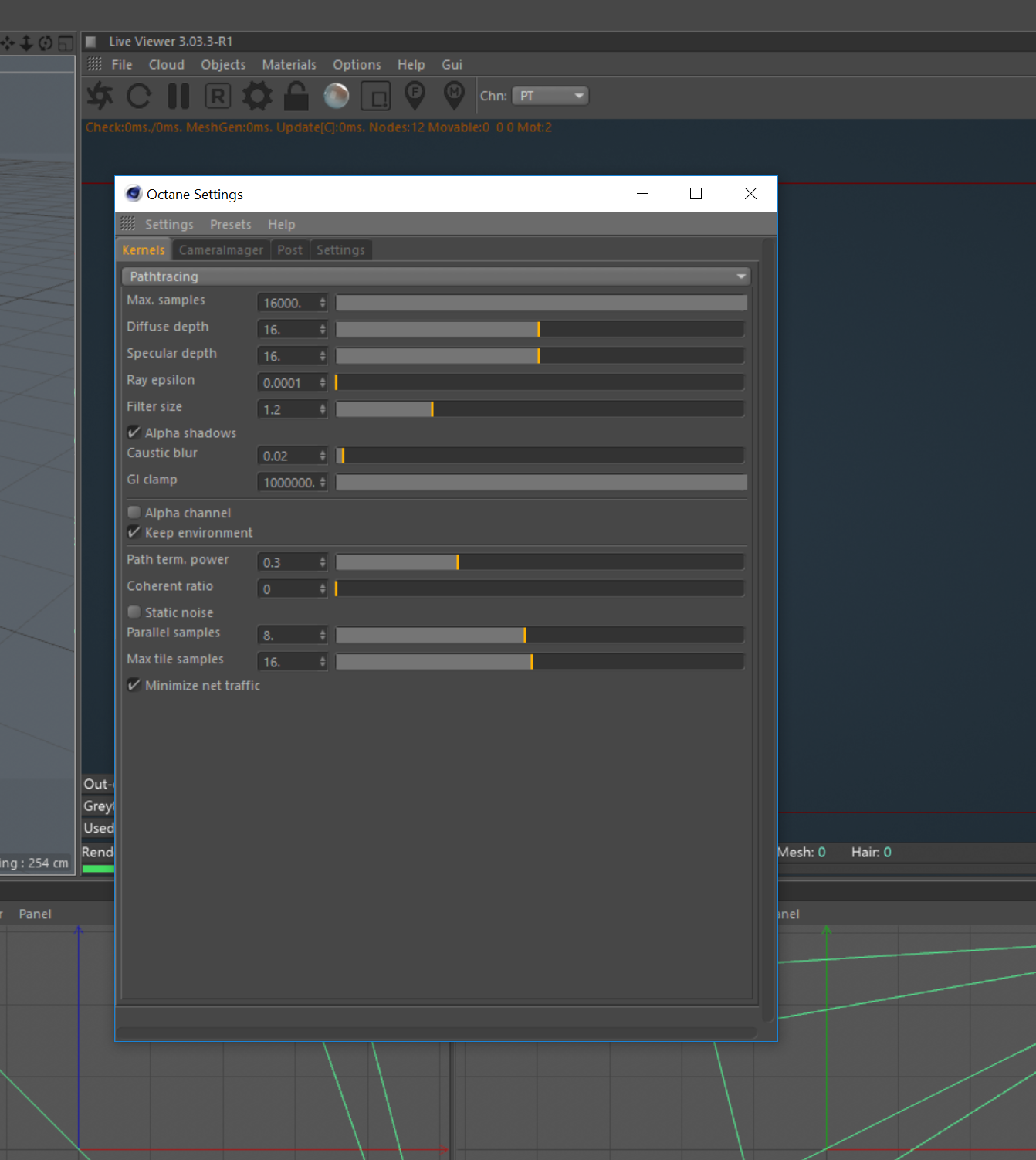Click the Coherent ratio value field
1036x1160 pixels.
pos(287,589)
